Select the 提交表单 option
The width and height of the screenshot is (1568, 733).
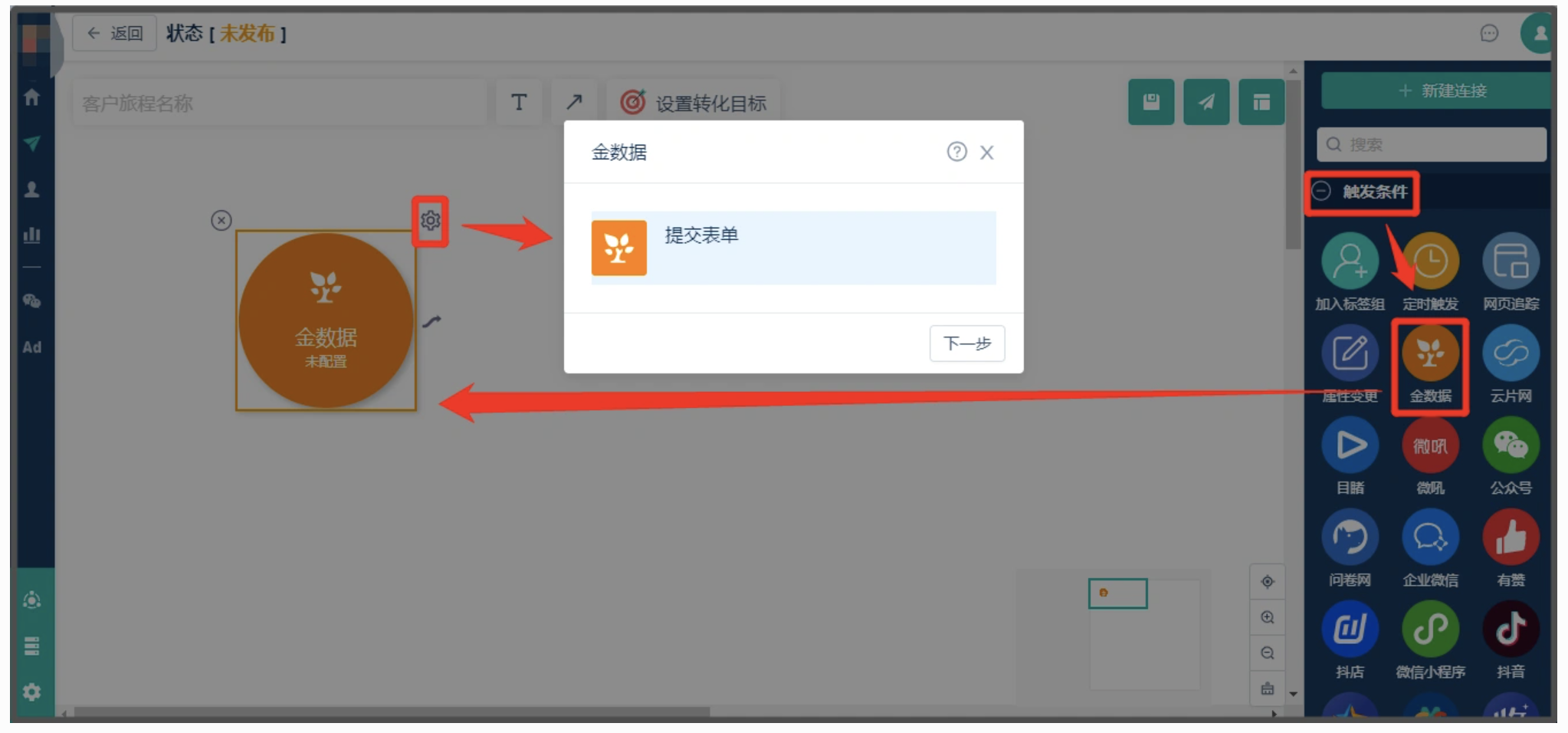(x=793, y=248)
